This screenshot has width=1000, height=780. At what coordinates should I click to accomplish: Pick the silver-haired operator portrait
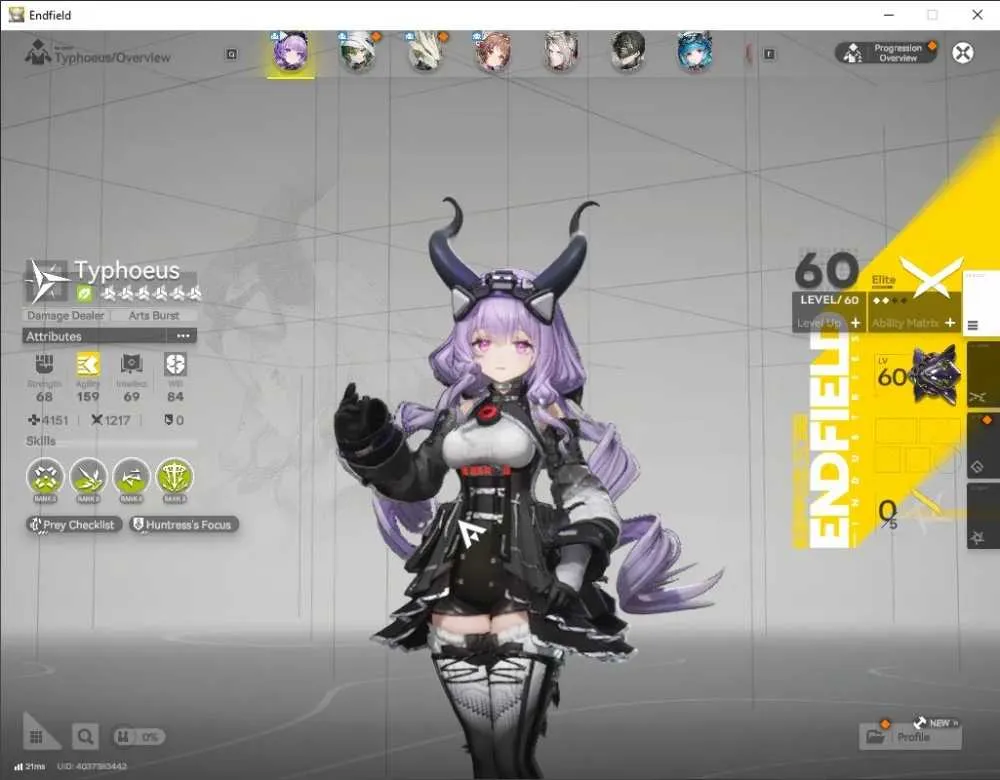point(561,51)
